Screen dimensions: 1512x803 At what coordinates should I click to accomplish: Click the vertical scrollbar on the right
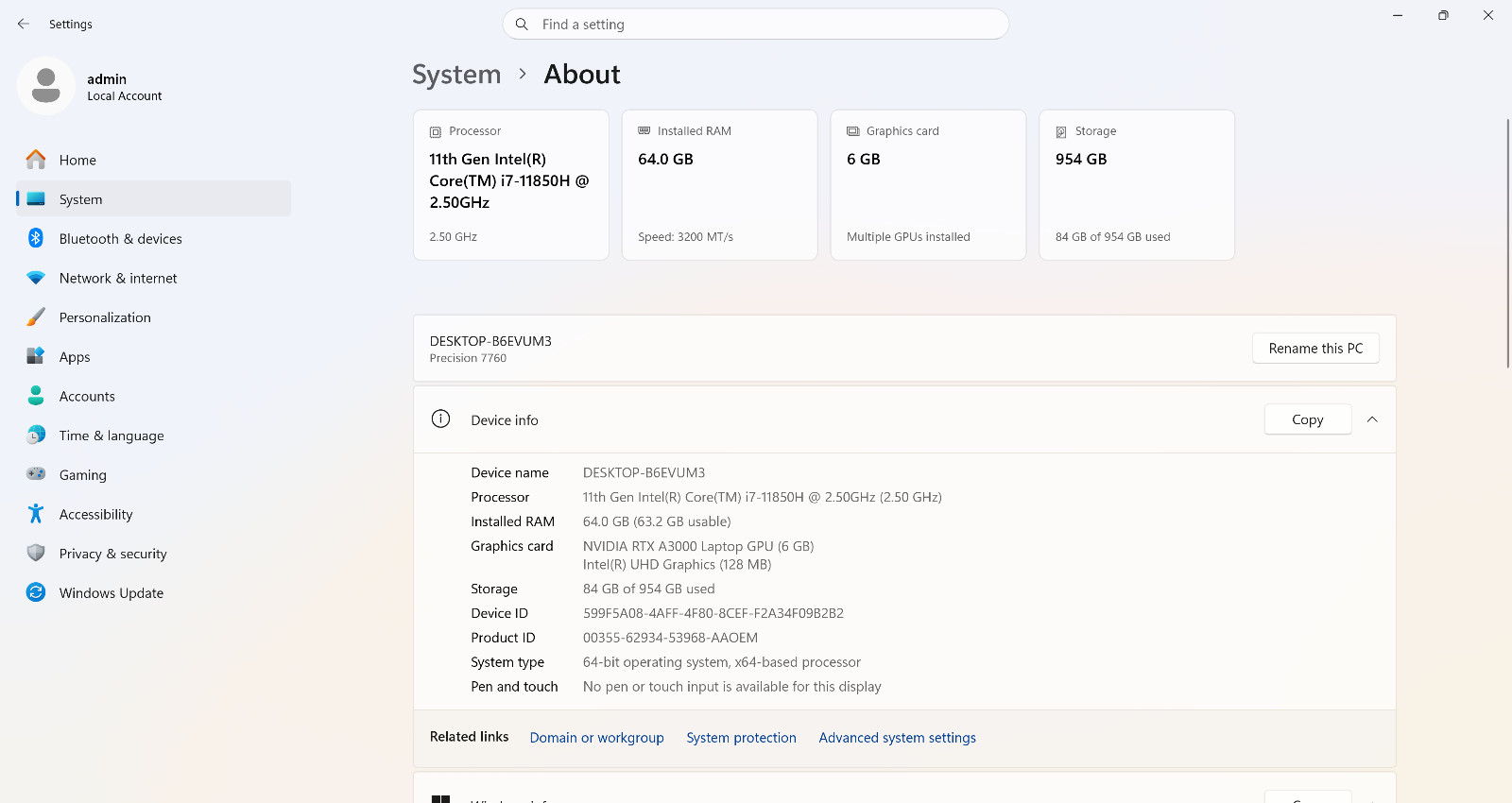[1507, 244]
